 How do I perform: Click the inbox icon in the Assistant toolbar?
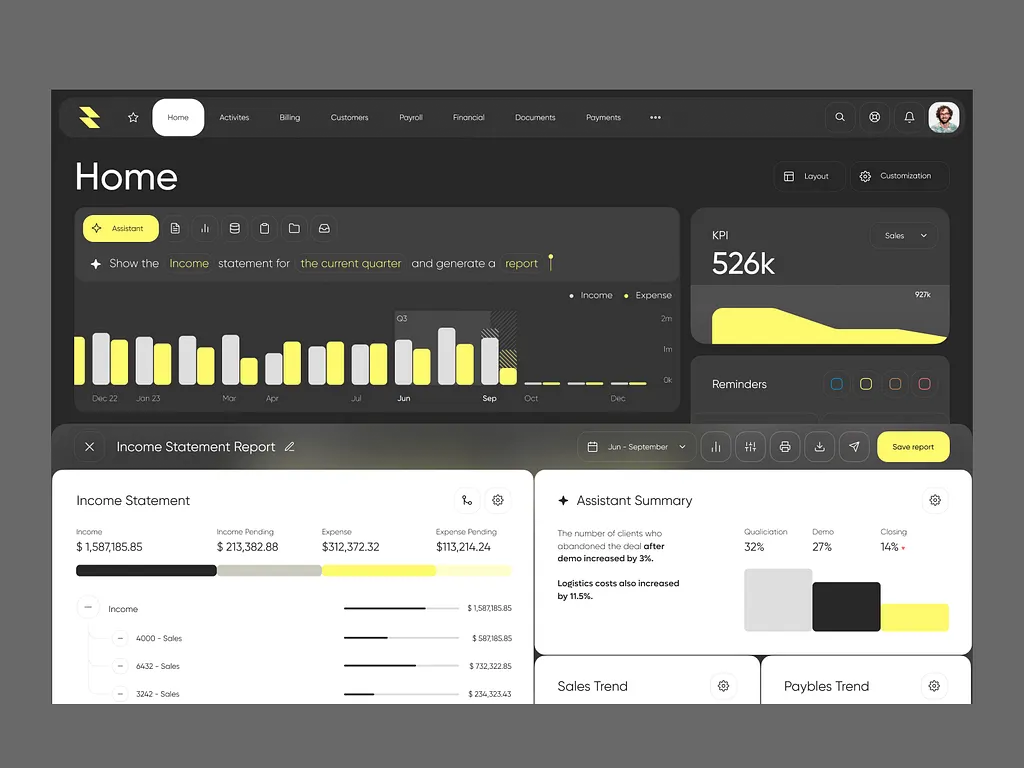coord(324,228)
